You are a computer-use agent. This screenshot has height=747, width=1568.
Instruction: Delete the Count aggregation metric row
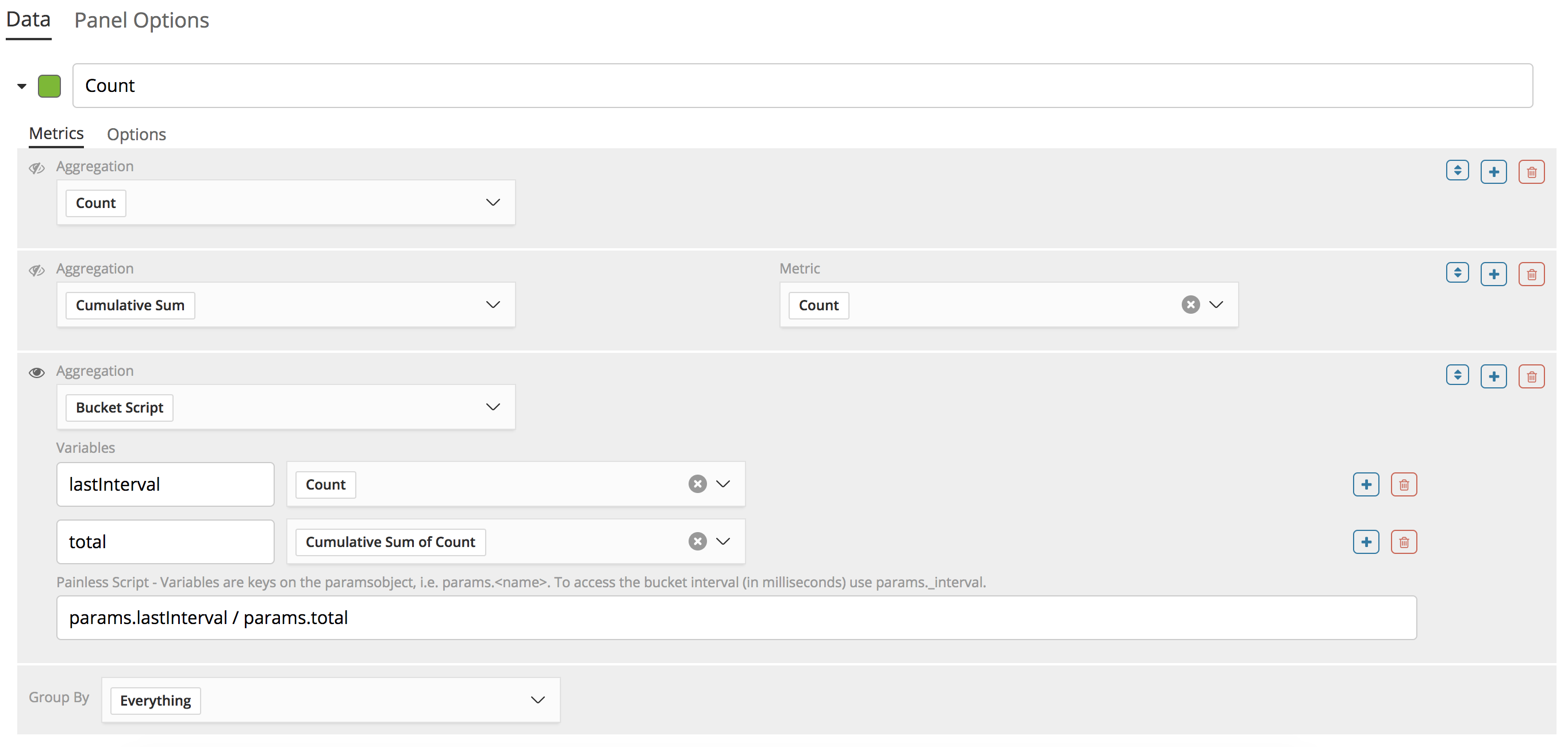click(1531, 172)
